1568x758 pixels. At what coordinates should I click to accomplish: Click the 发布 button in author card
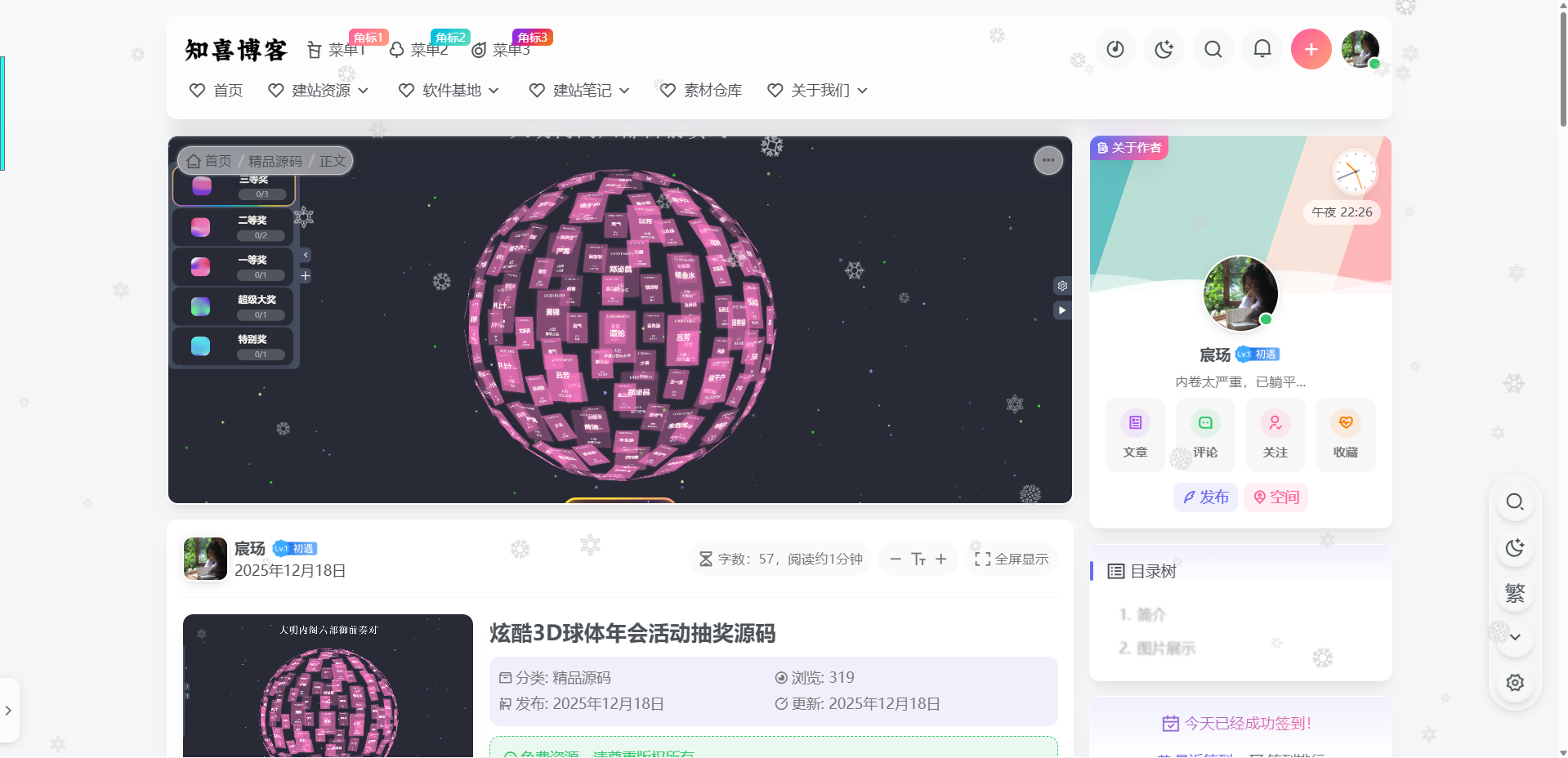coord(1205,497)
